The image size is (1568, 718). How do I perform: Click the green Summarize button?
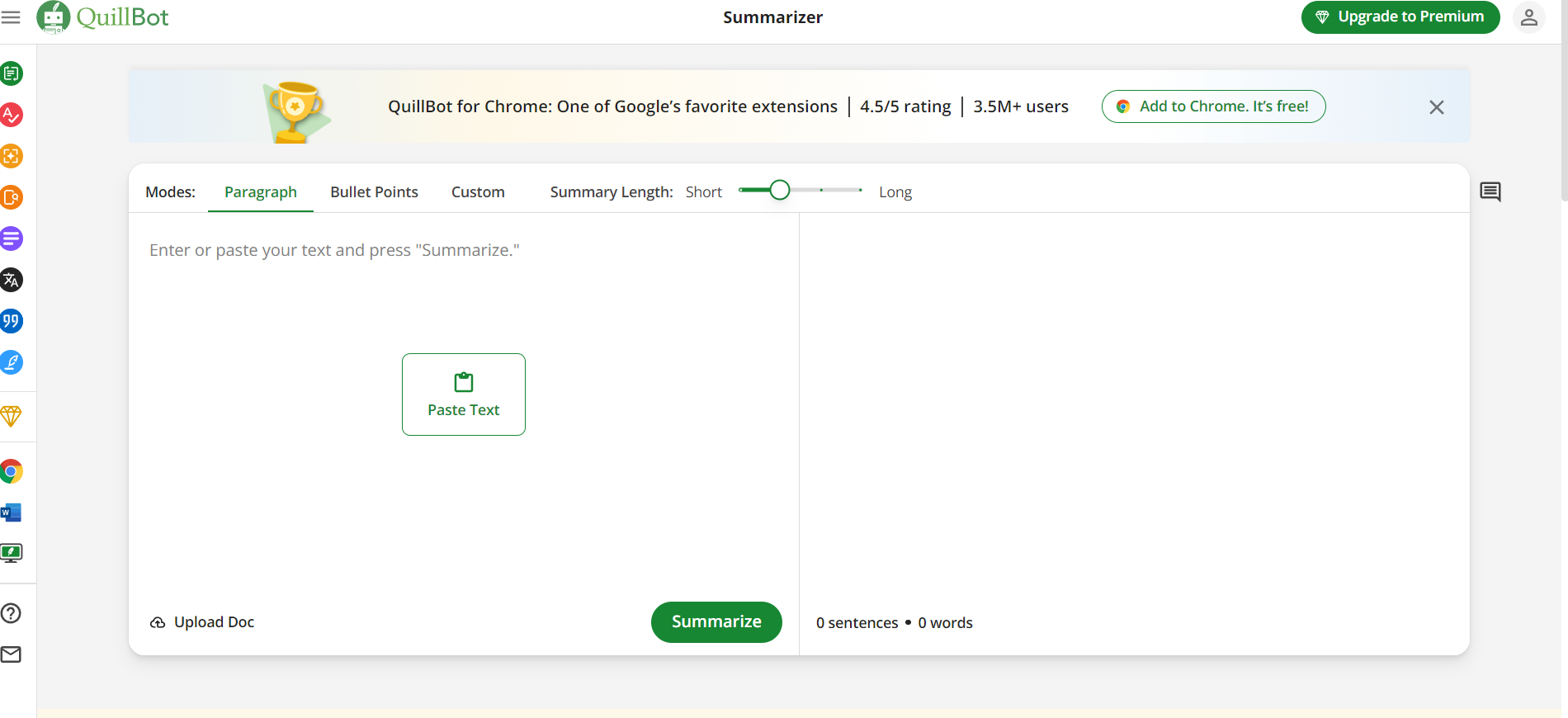point(716,622)
